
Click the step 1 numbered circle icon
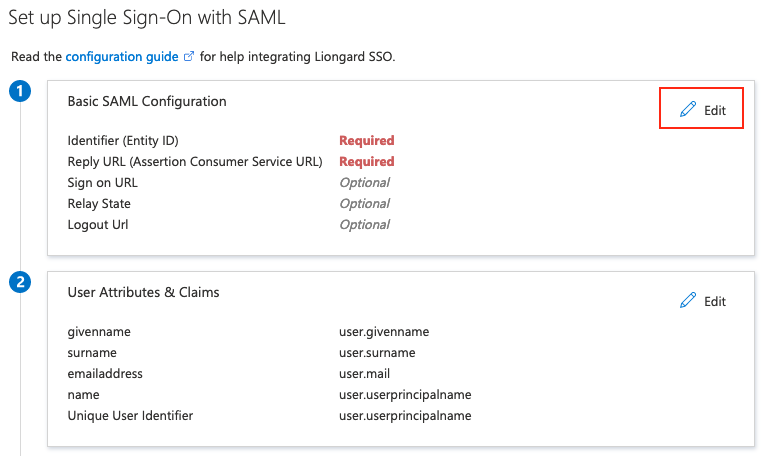pos(19,92)
